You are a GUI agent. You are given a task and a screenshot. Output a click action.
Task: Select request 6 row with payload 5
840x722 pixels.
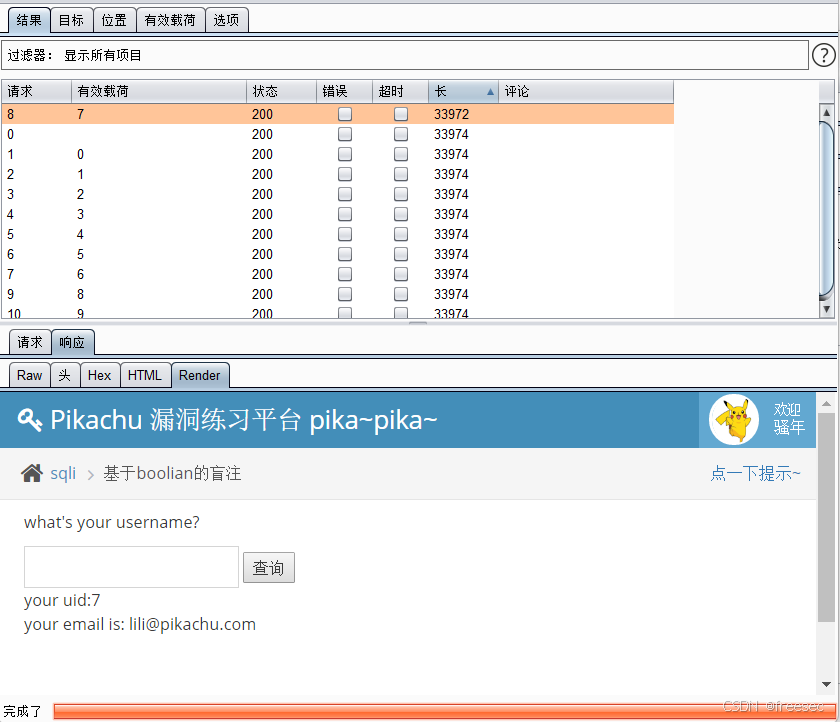[x=338, y=254]
